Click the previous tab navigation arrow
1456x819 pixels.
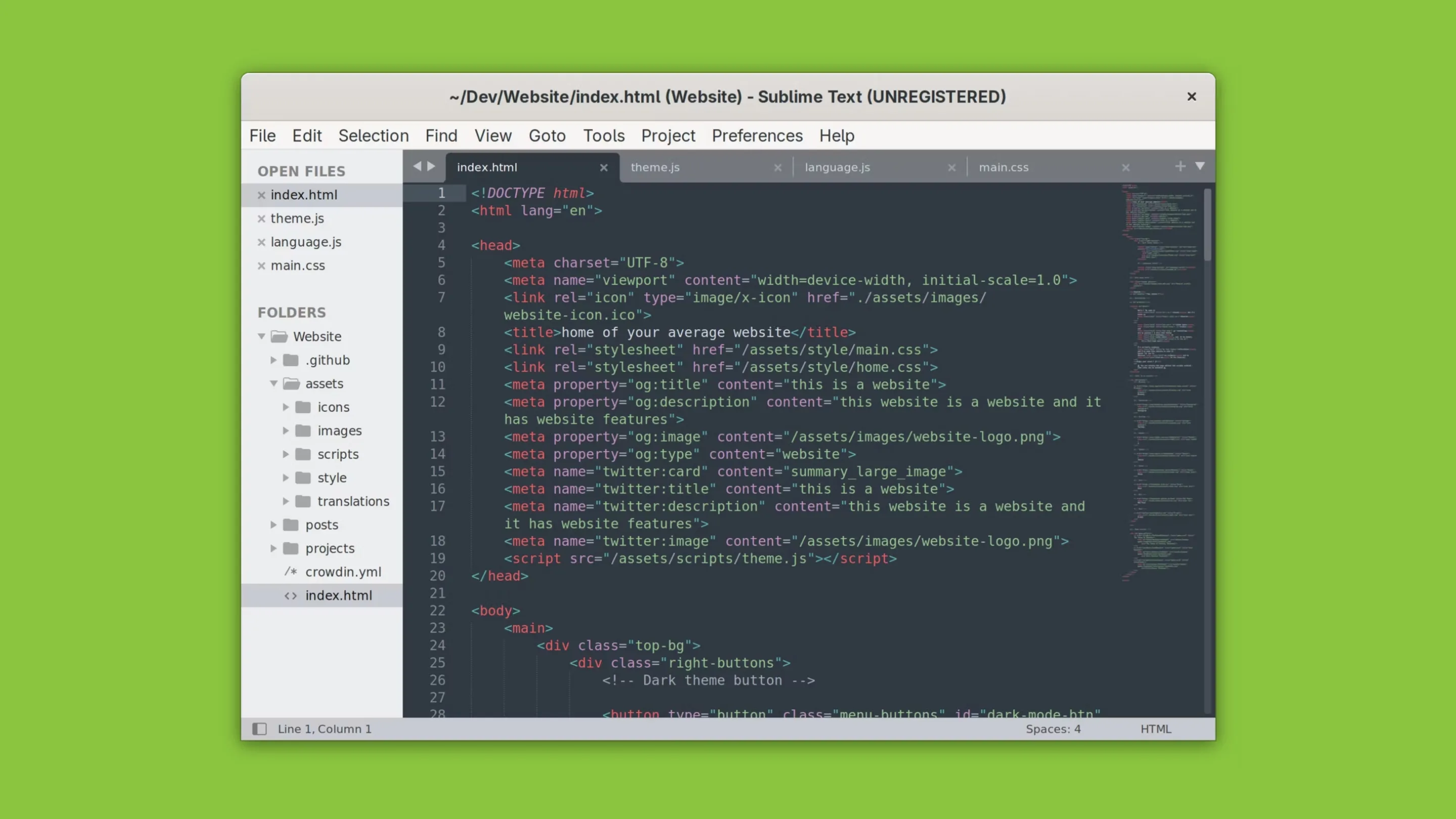(417, 167)
